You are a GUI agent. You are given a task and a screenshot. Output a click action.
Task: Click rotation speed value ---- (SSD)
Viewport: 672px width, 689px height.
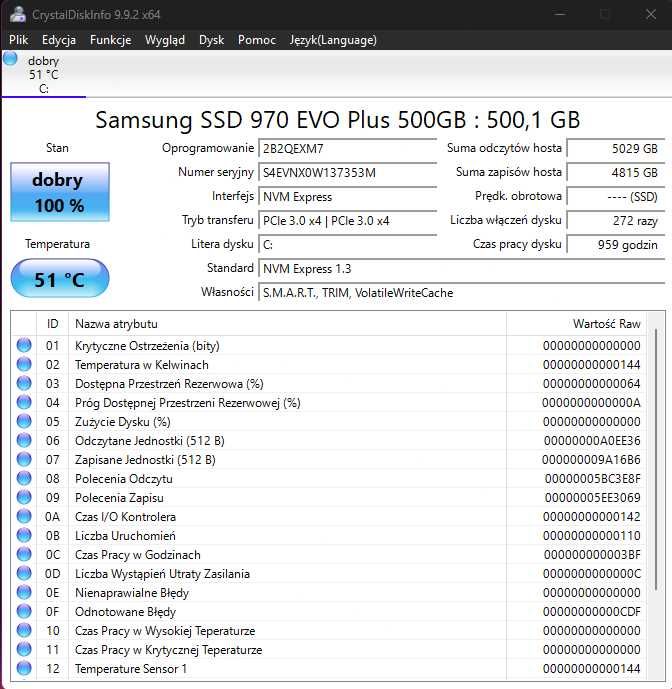point(616,197)
